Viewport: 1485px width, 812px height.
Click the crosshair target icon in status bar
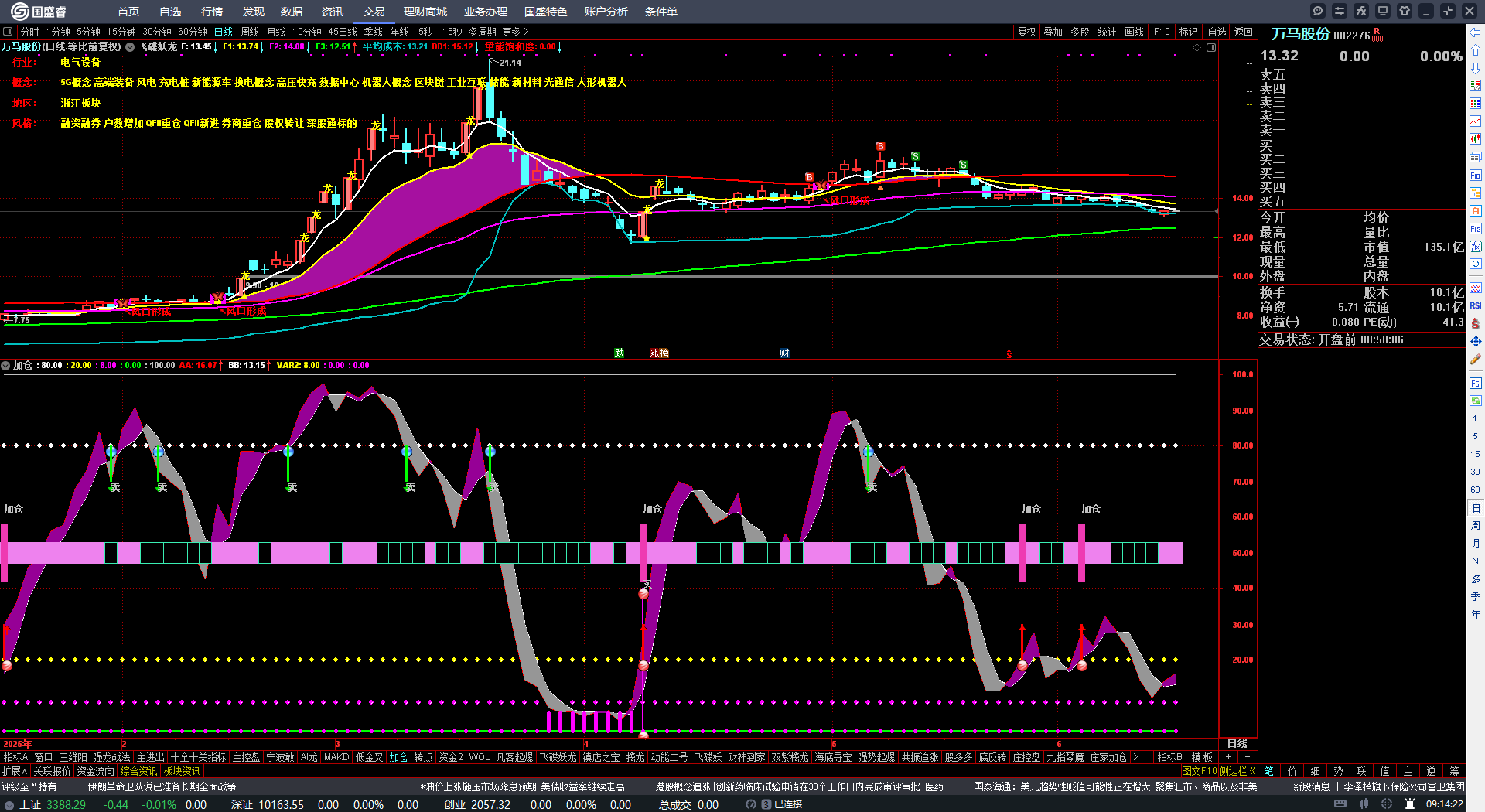tap(1387, 804)
